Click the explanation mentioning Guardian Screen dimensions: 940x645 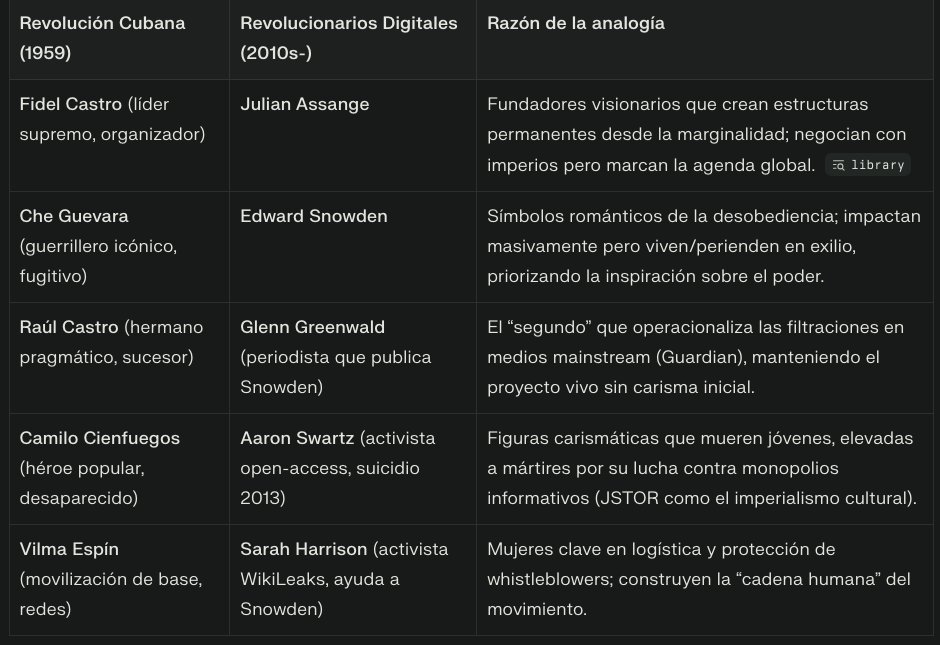(x=695, y=357)
